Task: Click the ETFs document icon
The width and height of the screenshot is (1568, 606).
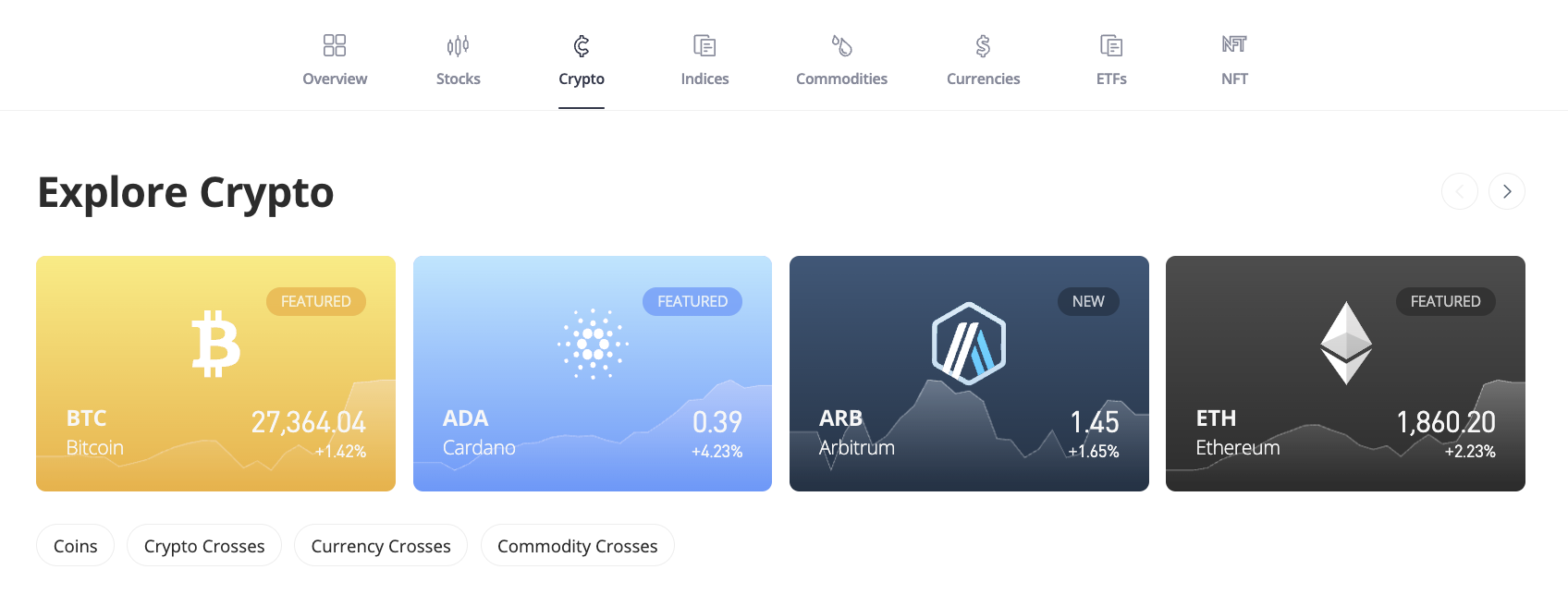Action: [x=1111, y=45]
